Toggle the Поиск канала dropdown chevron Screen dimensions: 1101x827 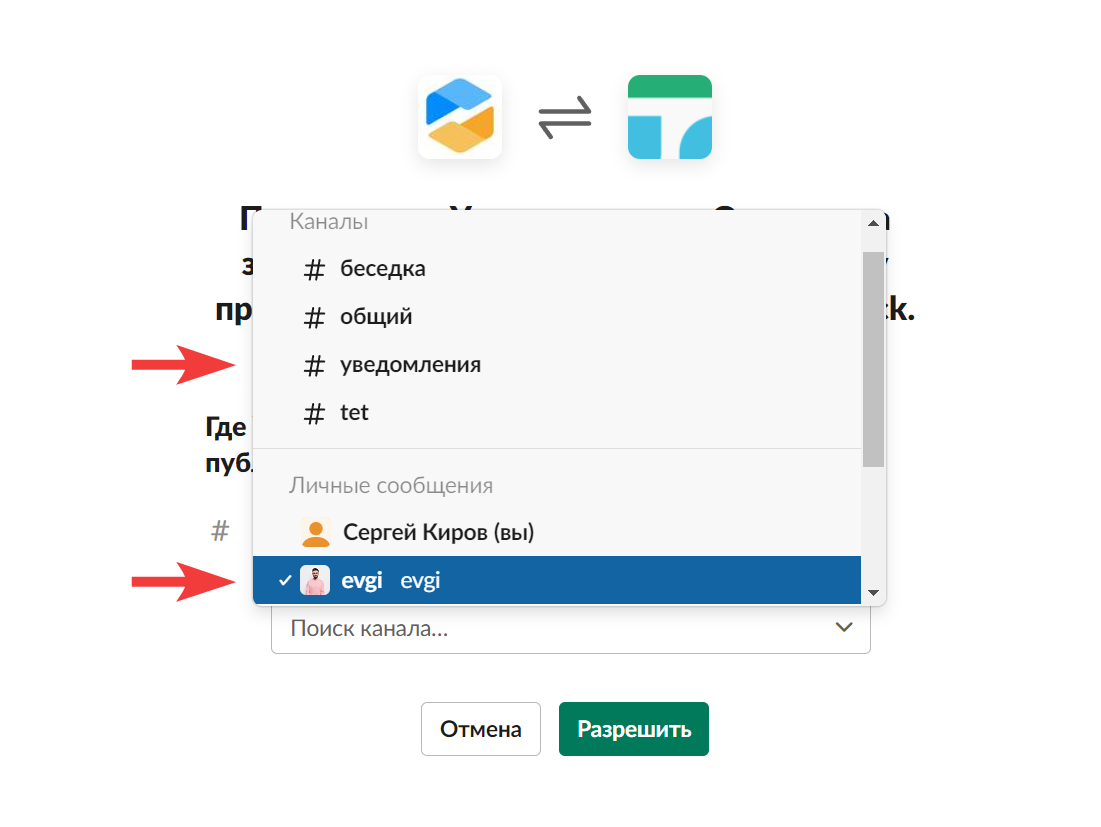click(x=844, y=627)
